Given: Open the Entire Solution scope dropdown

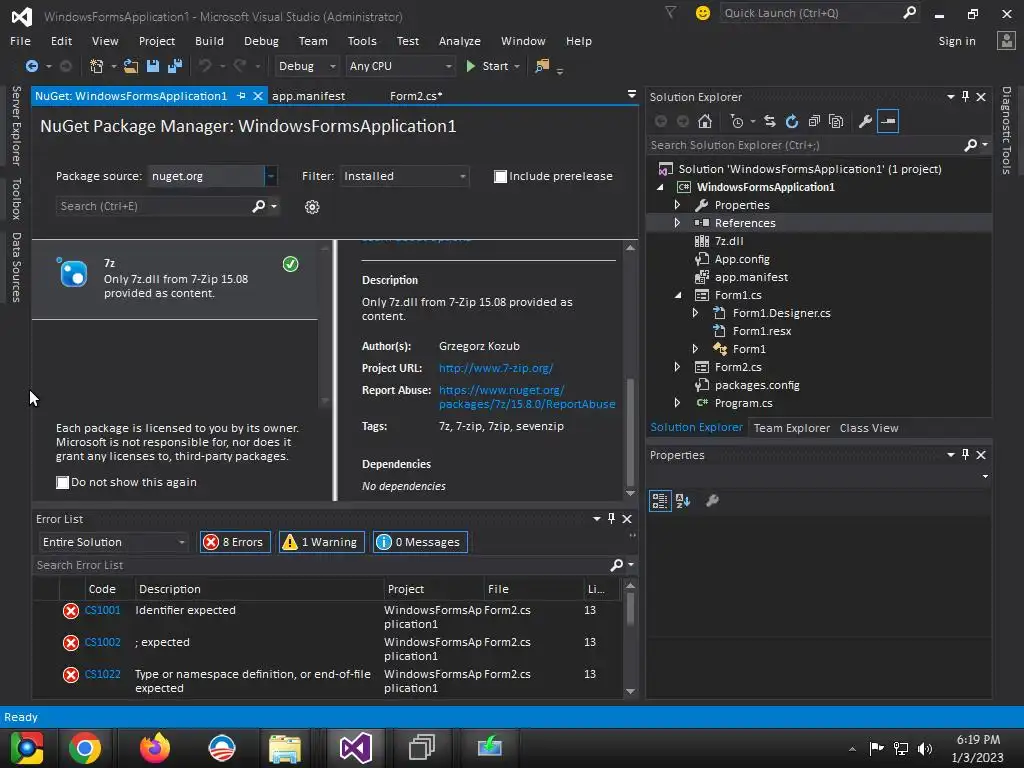Looking at the screenshot, I should click(182, 542).
